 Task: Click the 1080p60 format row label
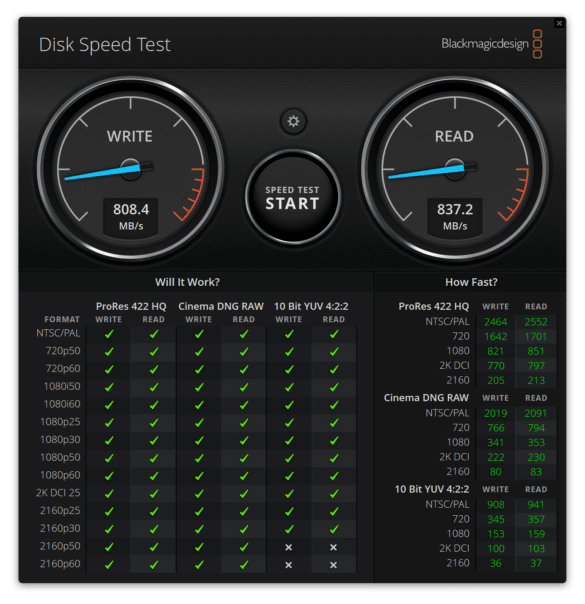coord(60,475)
